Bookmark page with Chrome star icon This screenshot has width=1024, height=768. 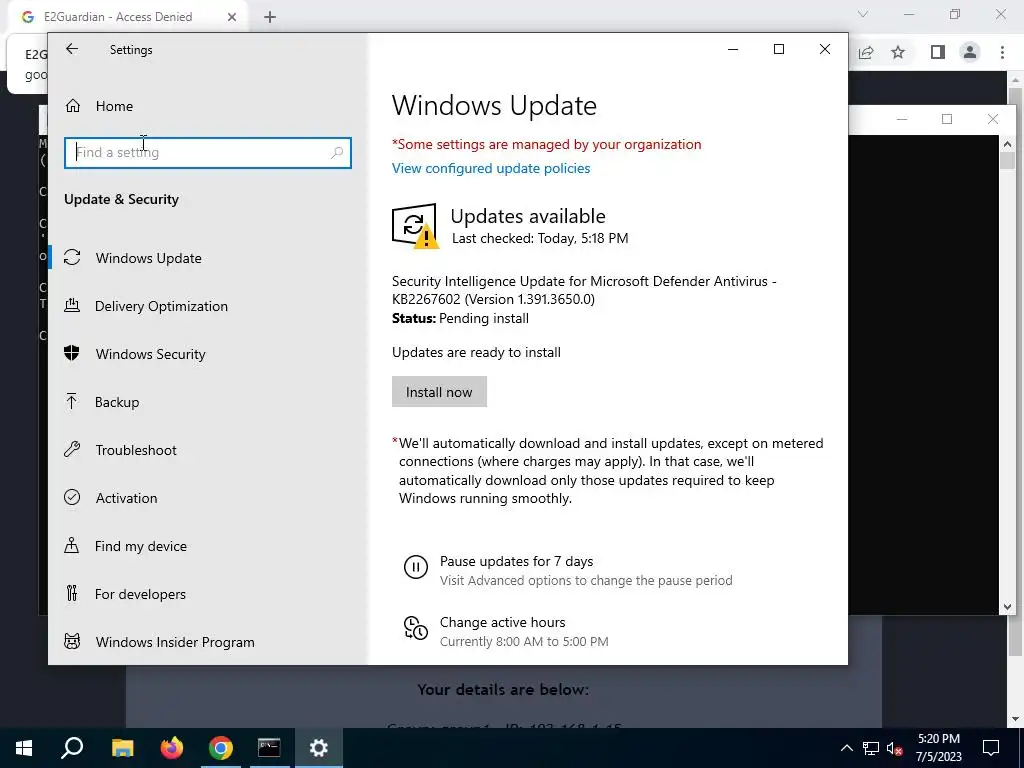(898, 52)
